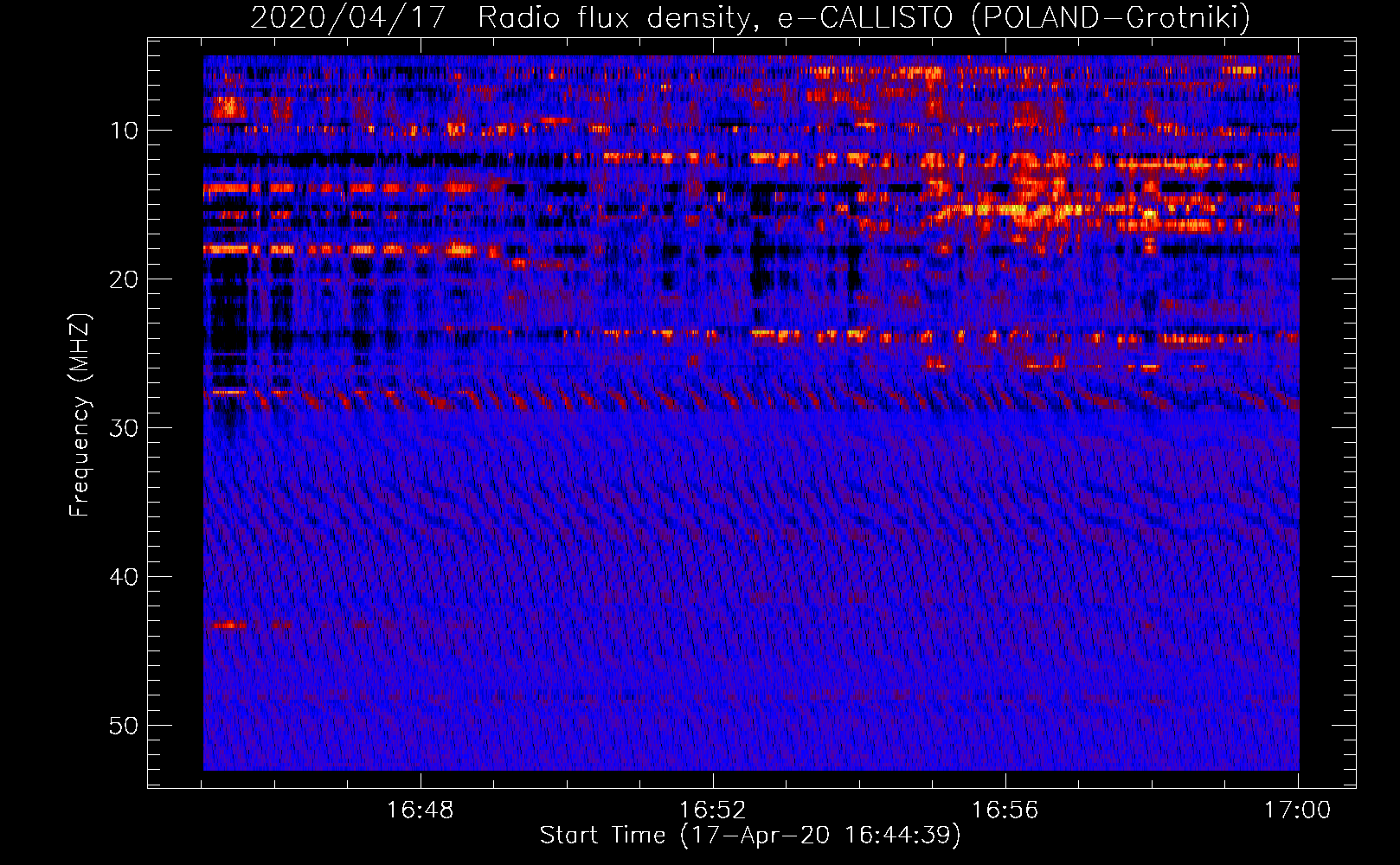Click the 40 MHz frequency tick label
1400x865 pixels.
coord(125,577)
